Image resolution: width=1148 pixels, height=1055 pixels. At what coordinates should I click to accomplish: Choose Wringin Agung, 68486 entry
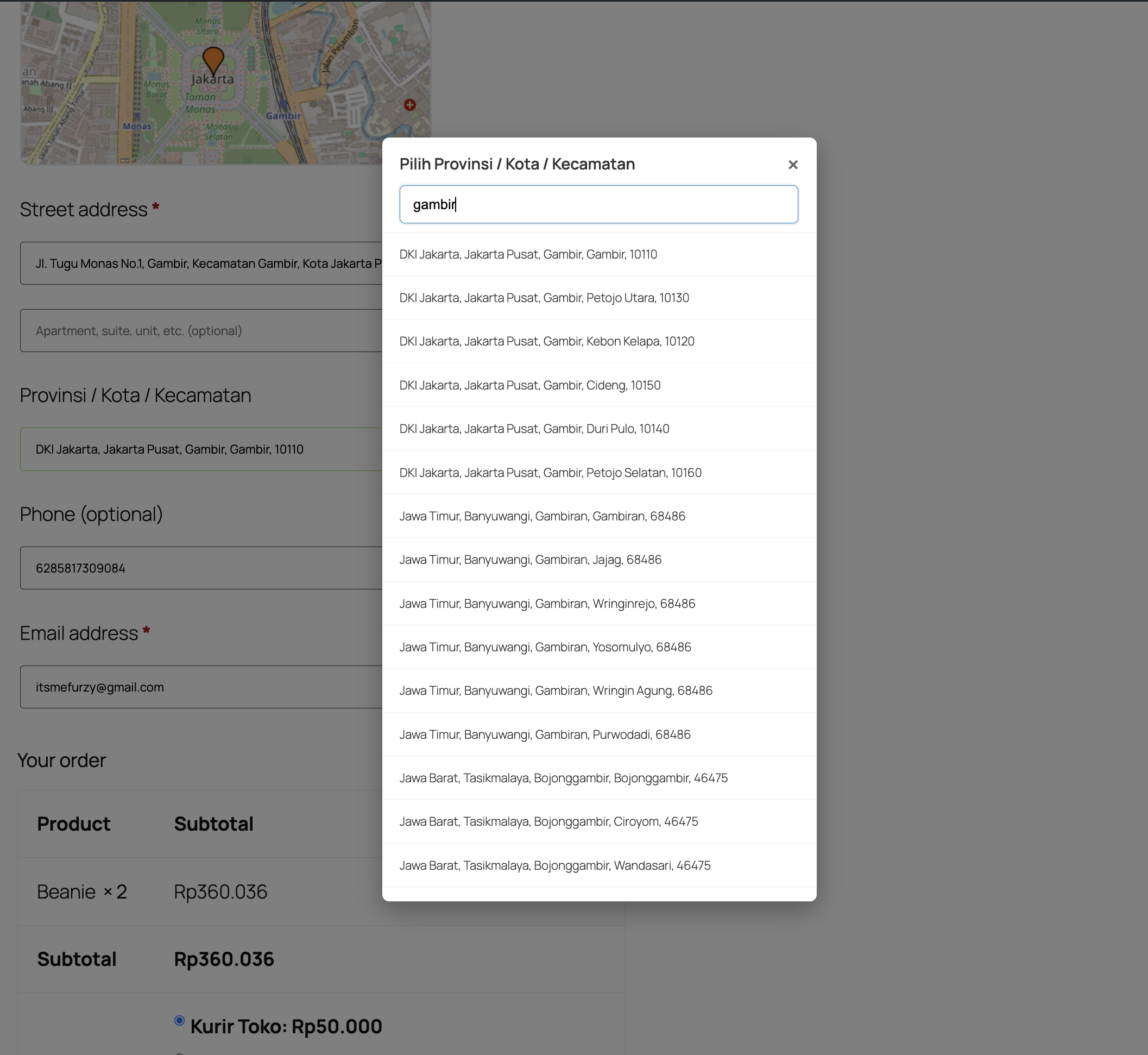tap(555, 691)
